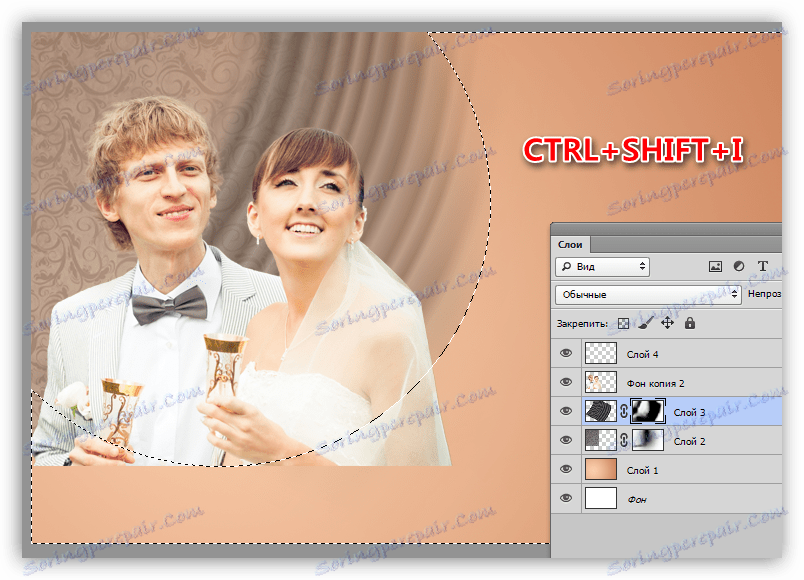Select the layer named Слой 3
The height and width of the screenshot is (580, 804).
[689, 412]
